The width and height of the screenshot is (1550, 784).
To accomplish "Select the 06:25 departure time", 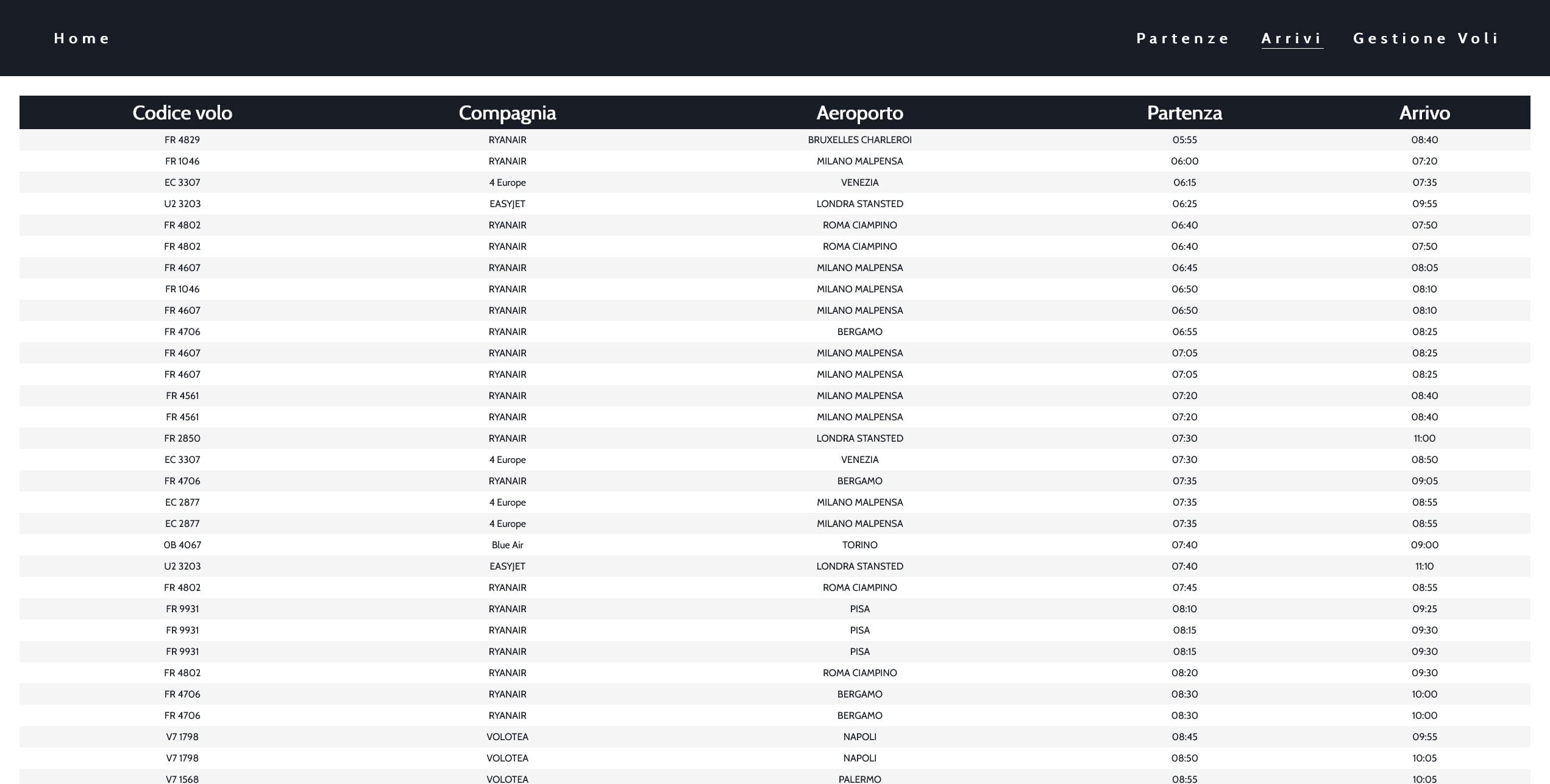I will (1184, 203).
